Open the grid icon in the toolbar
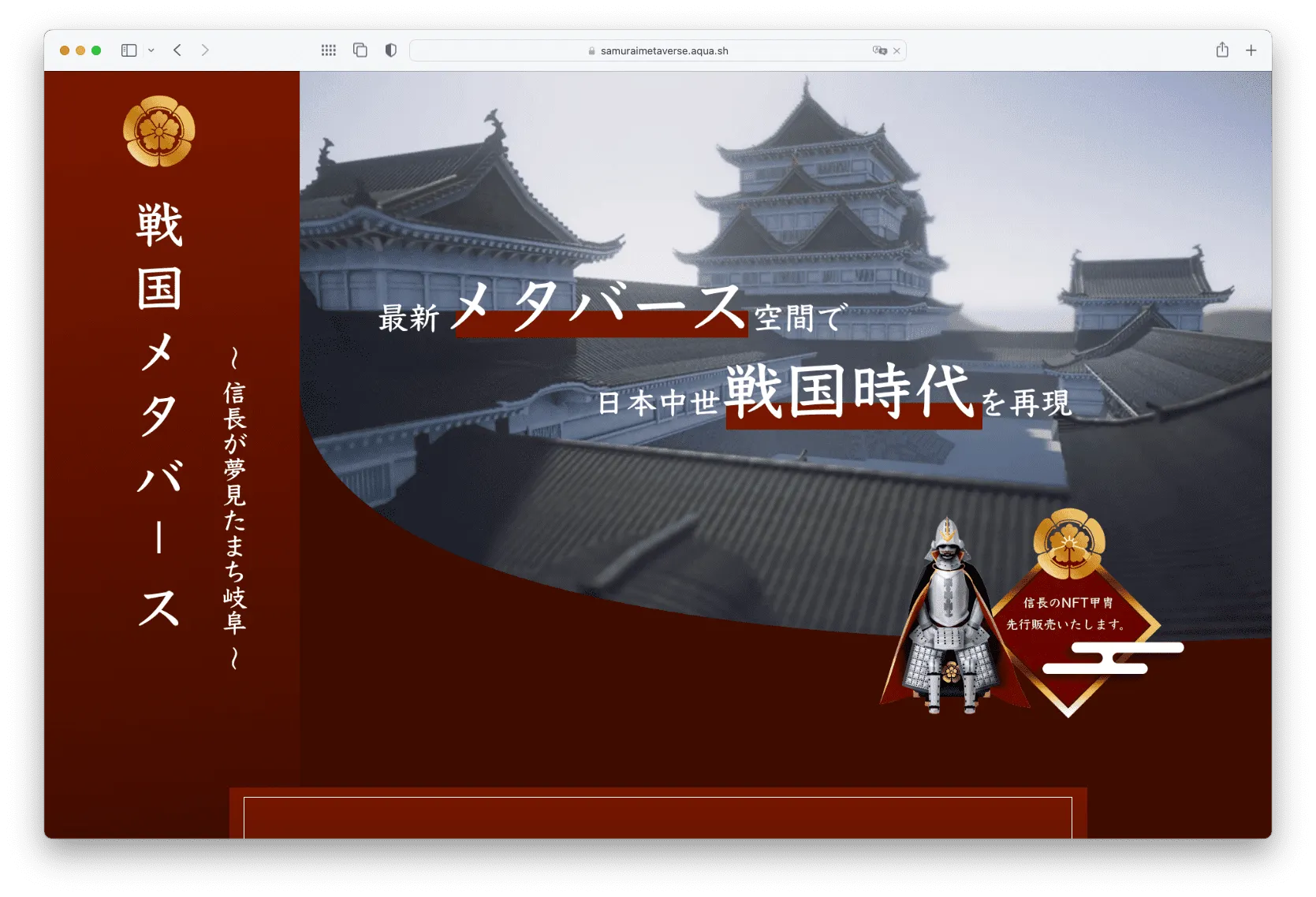This screenshot has width=1316, height=897. tap(329, 50)
